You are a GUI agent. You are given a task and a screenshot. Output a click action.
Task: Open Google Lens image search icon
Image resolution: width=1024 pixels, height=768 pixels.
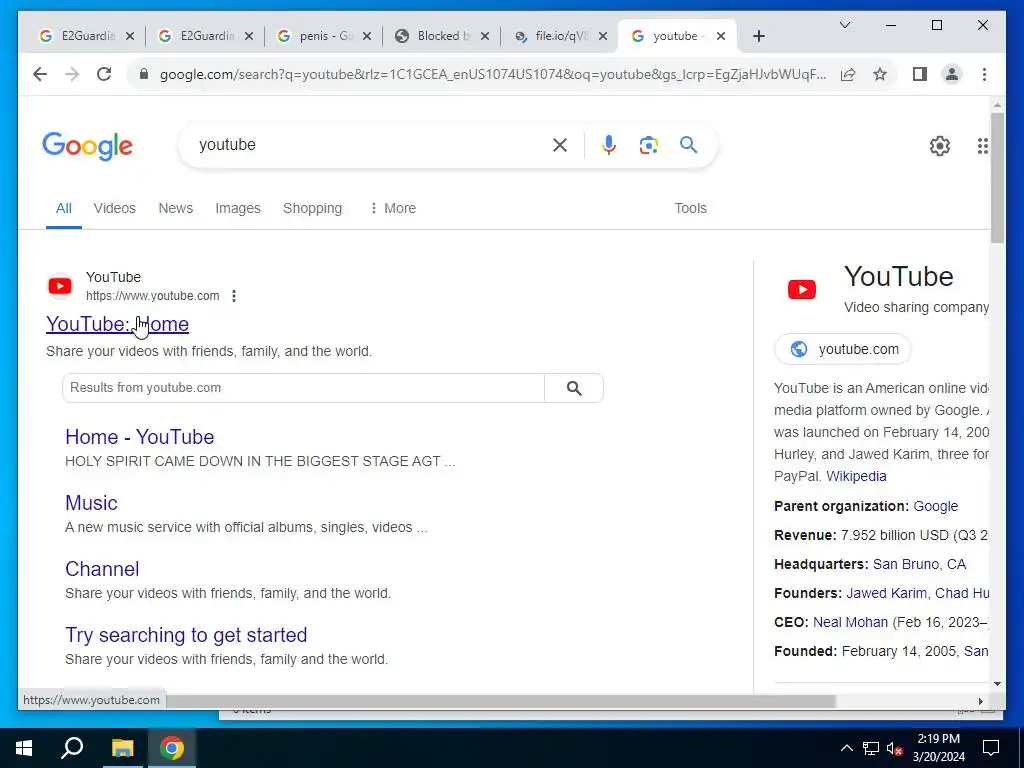coord(648,145)
